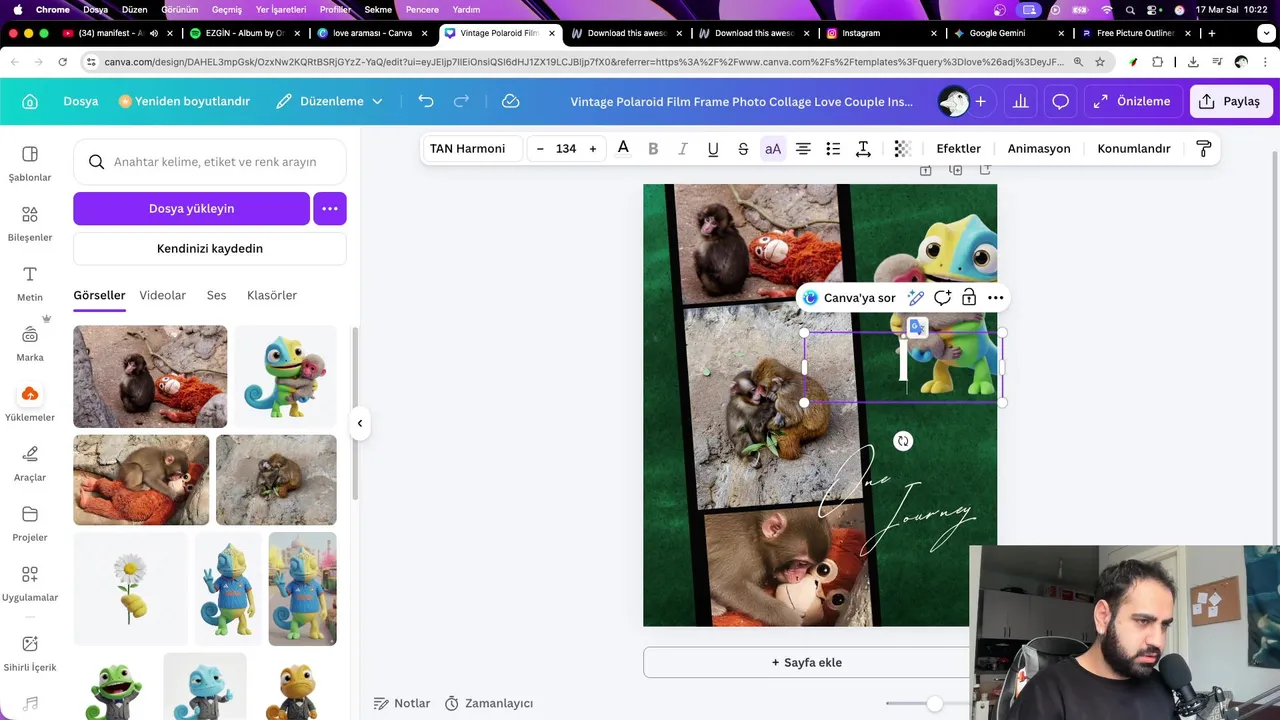Open Metin text panel

pos(30,284)
